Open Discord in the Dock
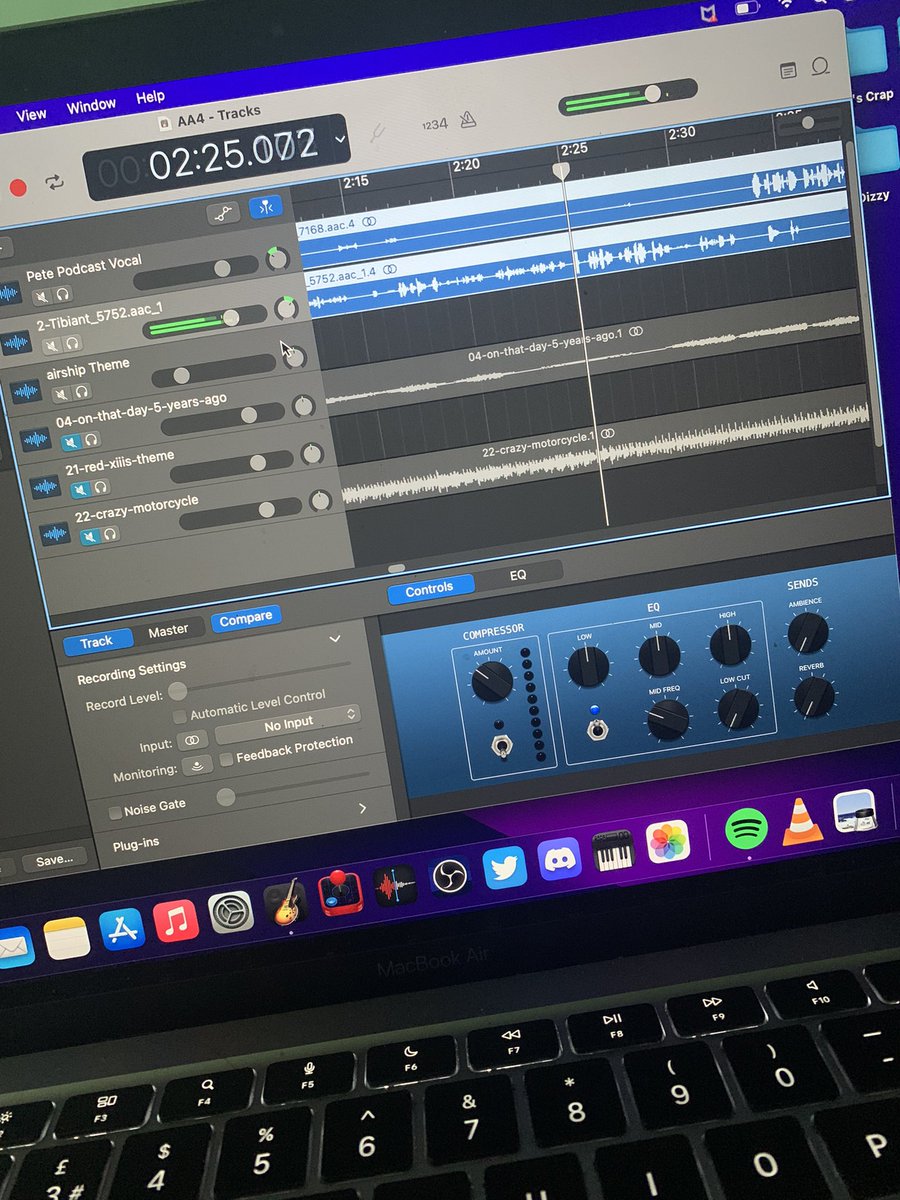900x1200 pixels. click(559, 859)
